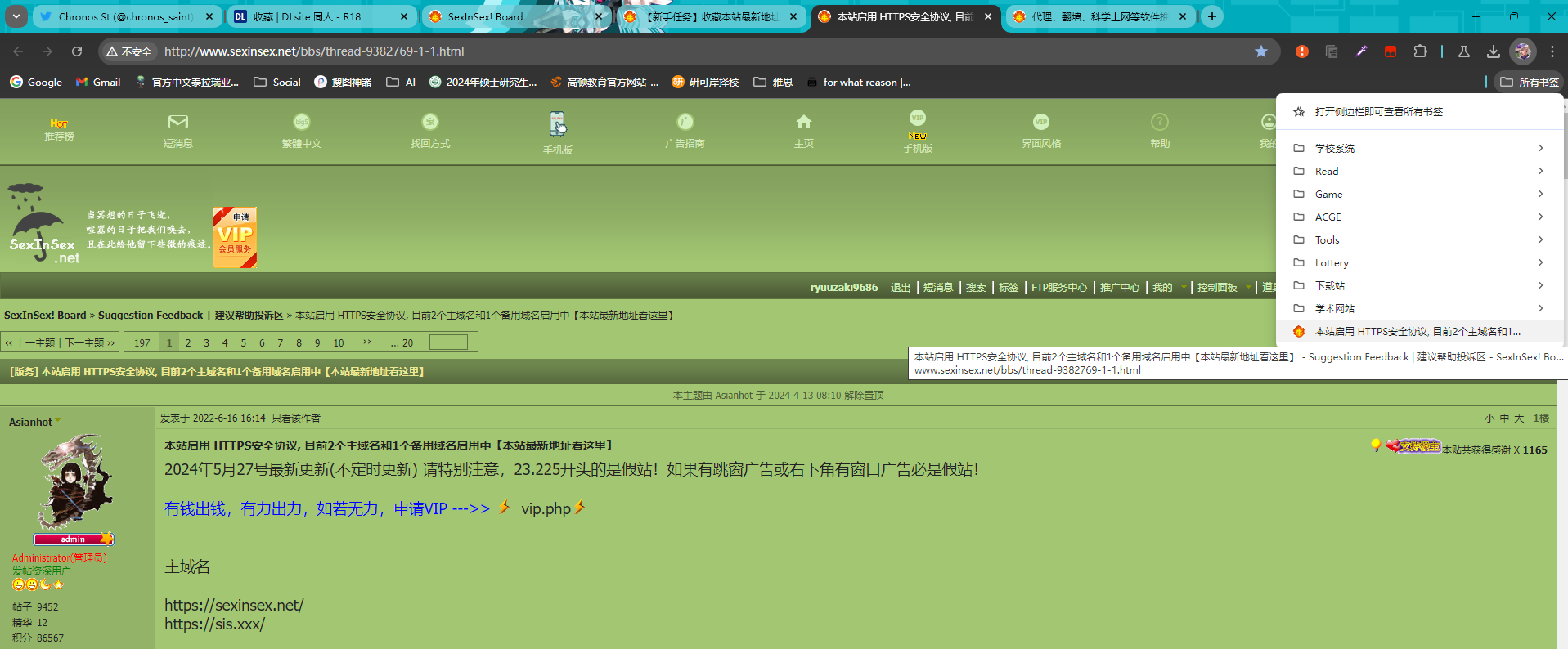This screenshot has width=1568, height=649.
Task: Open the Downloads toolbar icon
Action: [x=1494, y=51]
